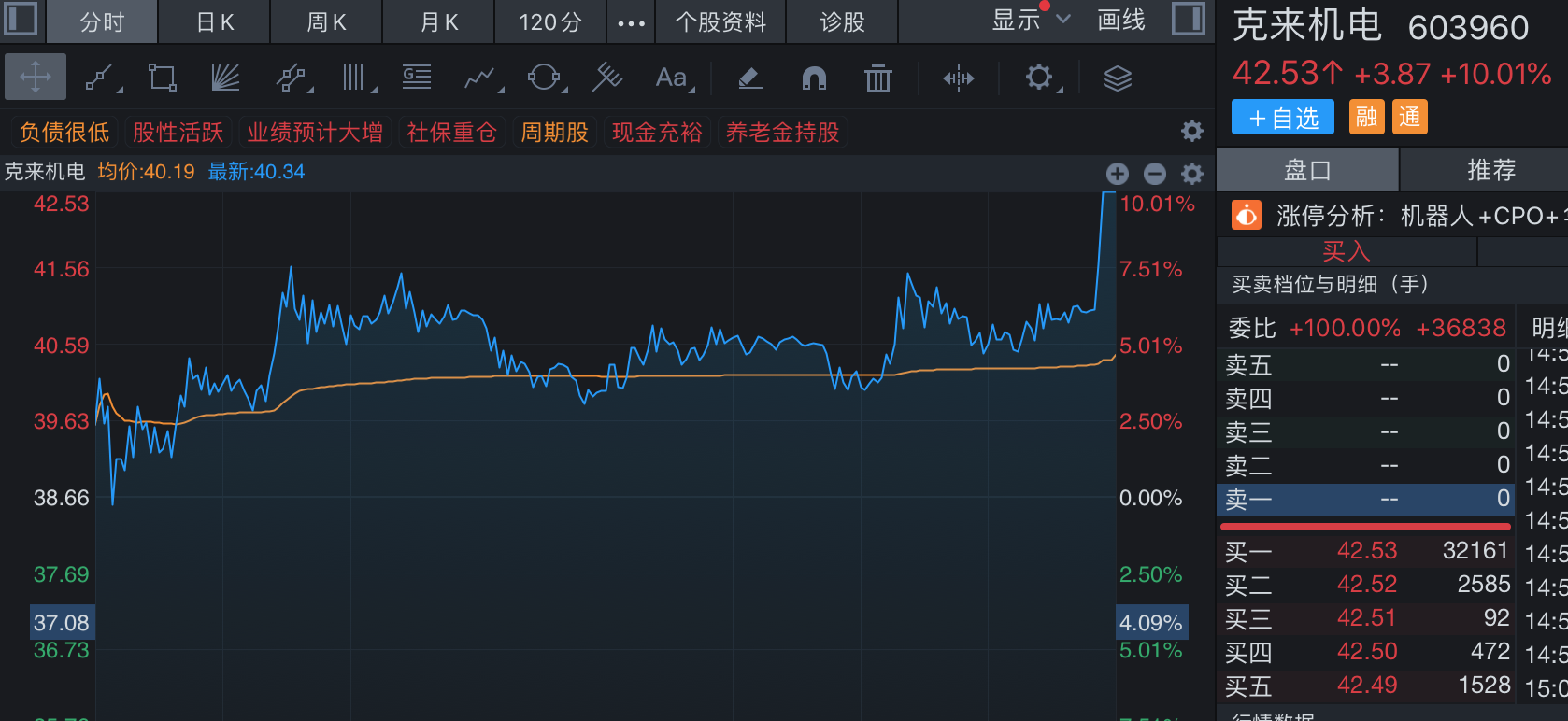
Task: Select the trend line drawing tool
Action: point(100,78)
